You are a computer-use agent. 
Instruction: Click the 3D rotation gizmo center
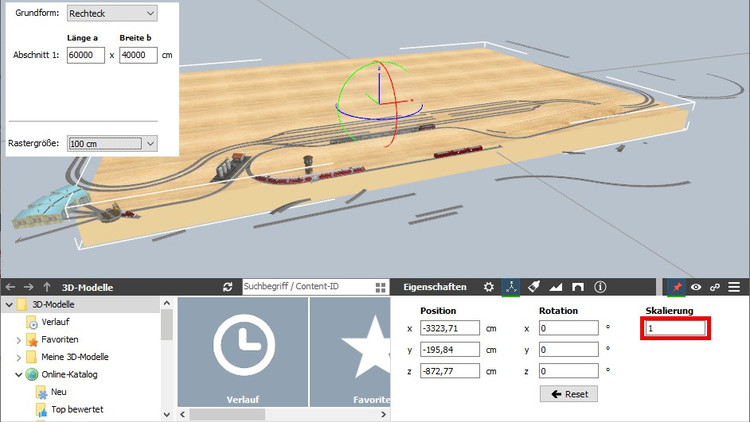pos(379,103)
